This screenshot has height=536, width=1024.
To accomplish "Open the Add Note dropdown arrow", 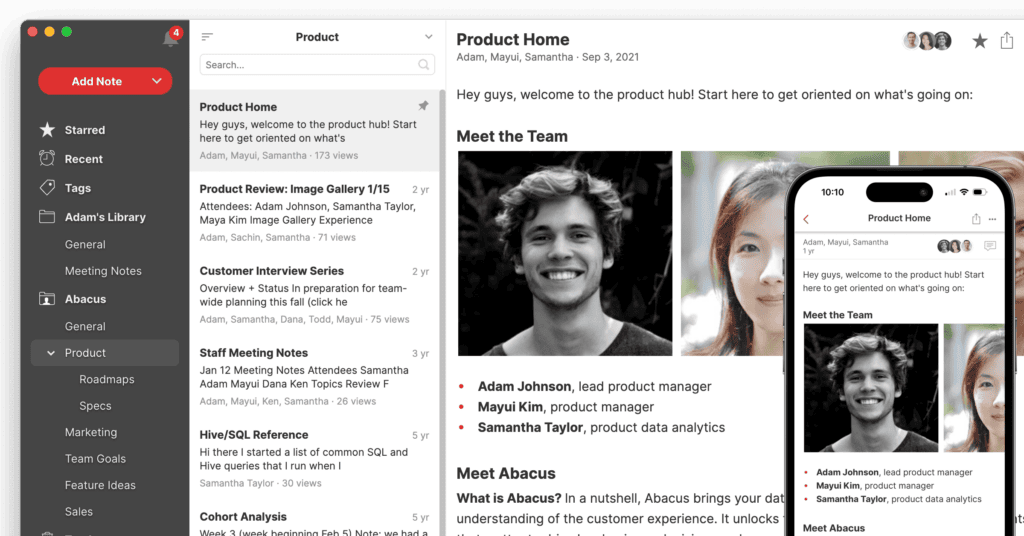I will pos(157,82).
